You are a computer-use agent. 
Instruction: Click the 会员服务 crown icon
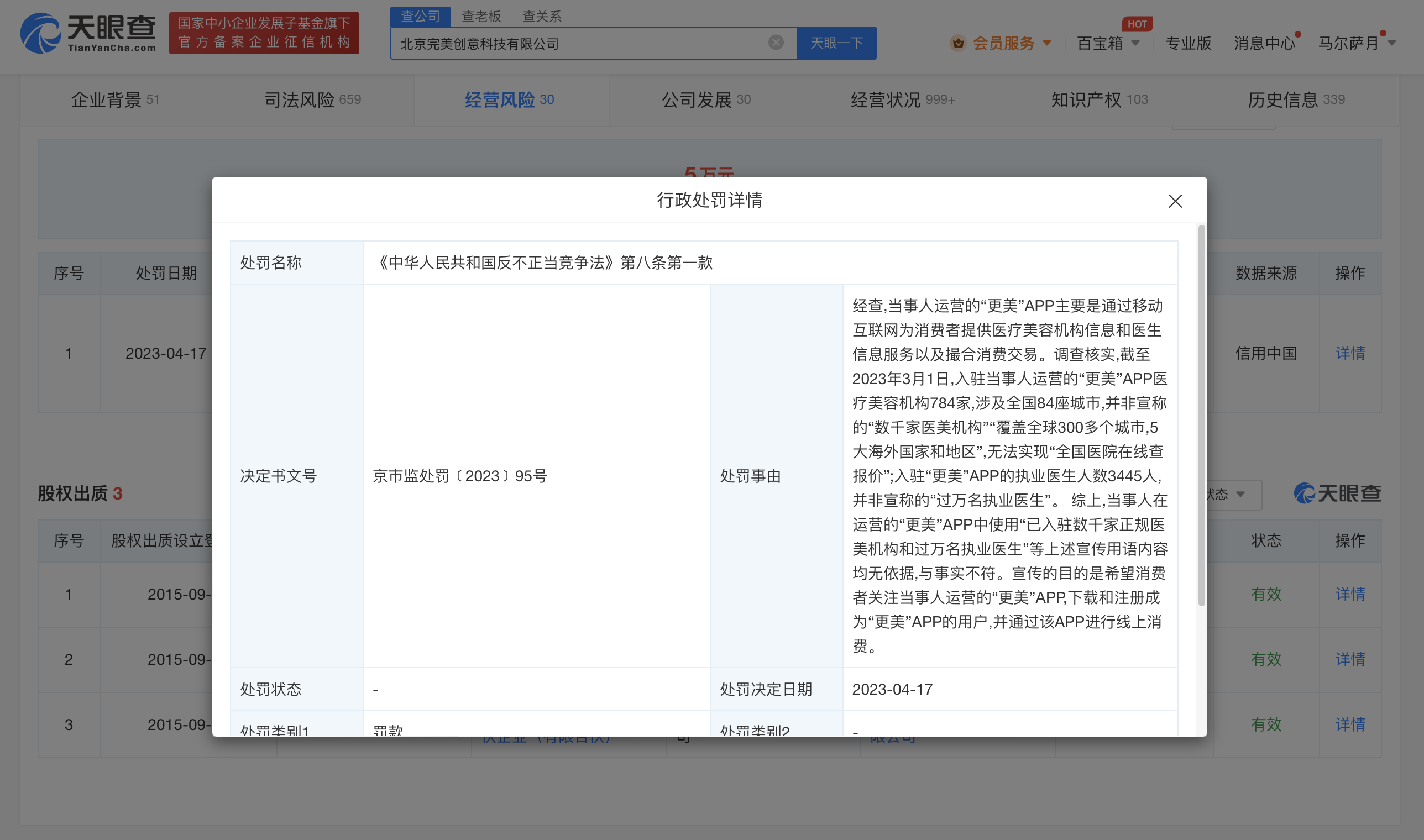(x=957, y=43)
